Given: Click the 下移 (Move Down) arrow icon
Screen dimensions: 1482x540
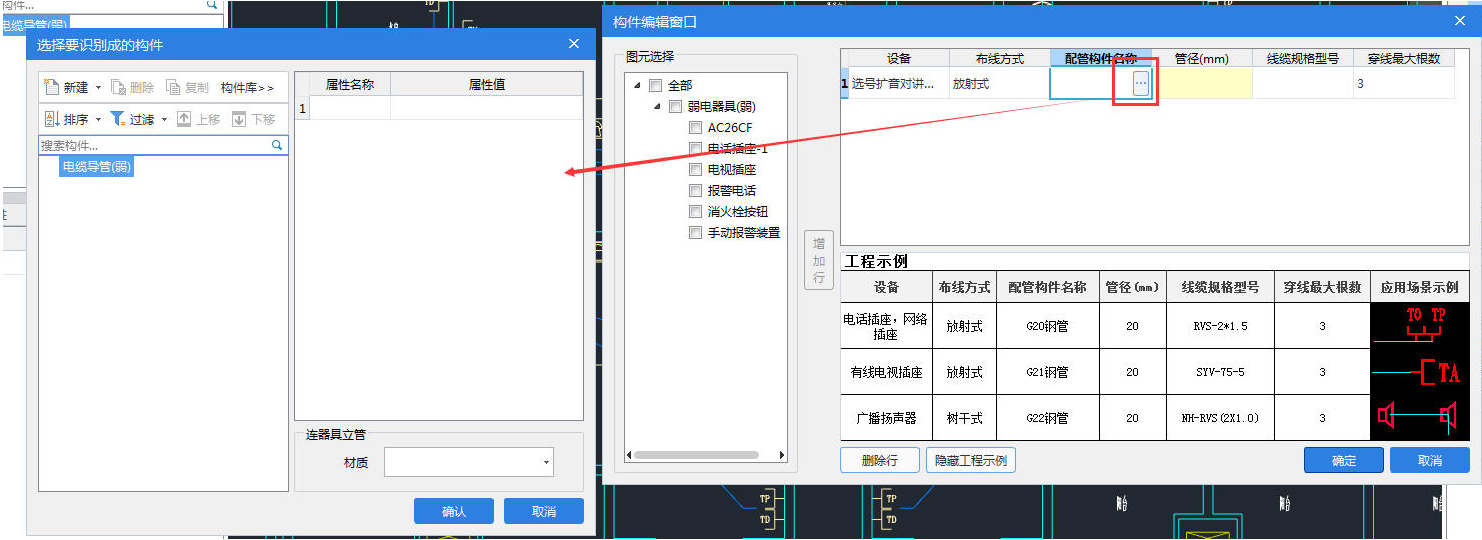Looking at the screenshot, I should (239, 119).
